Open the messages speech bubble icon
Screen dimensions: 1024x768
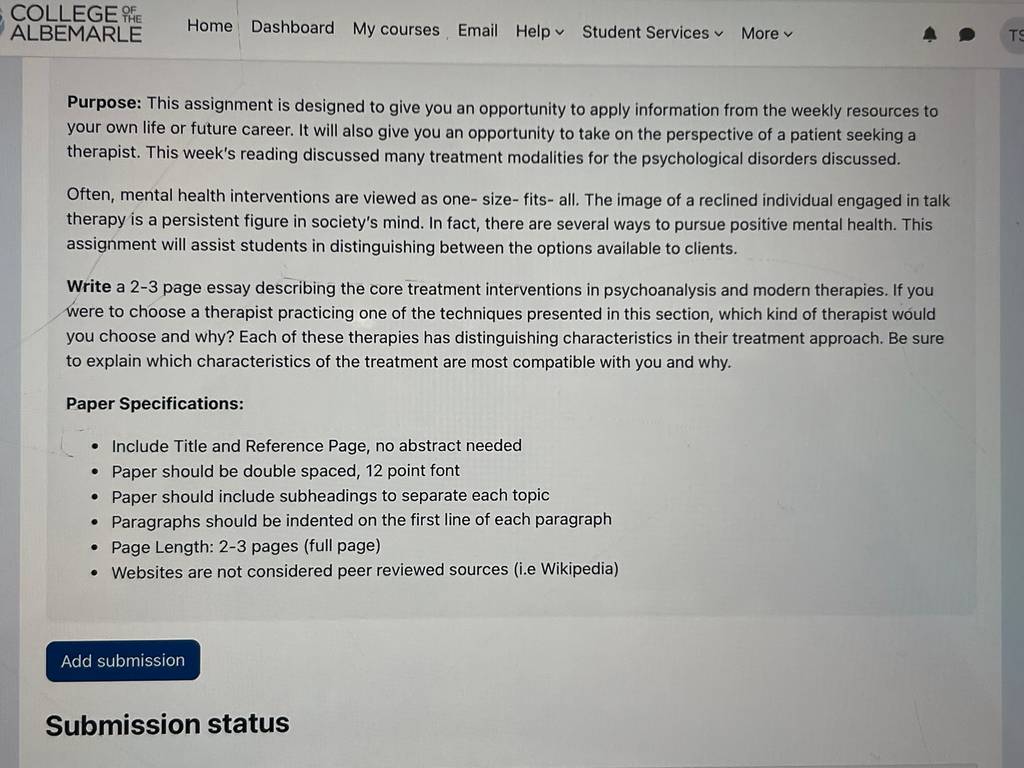pos(967,35)
